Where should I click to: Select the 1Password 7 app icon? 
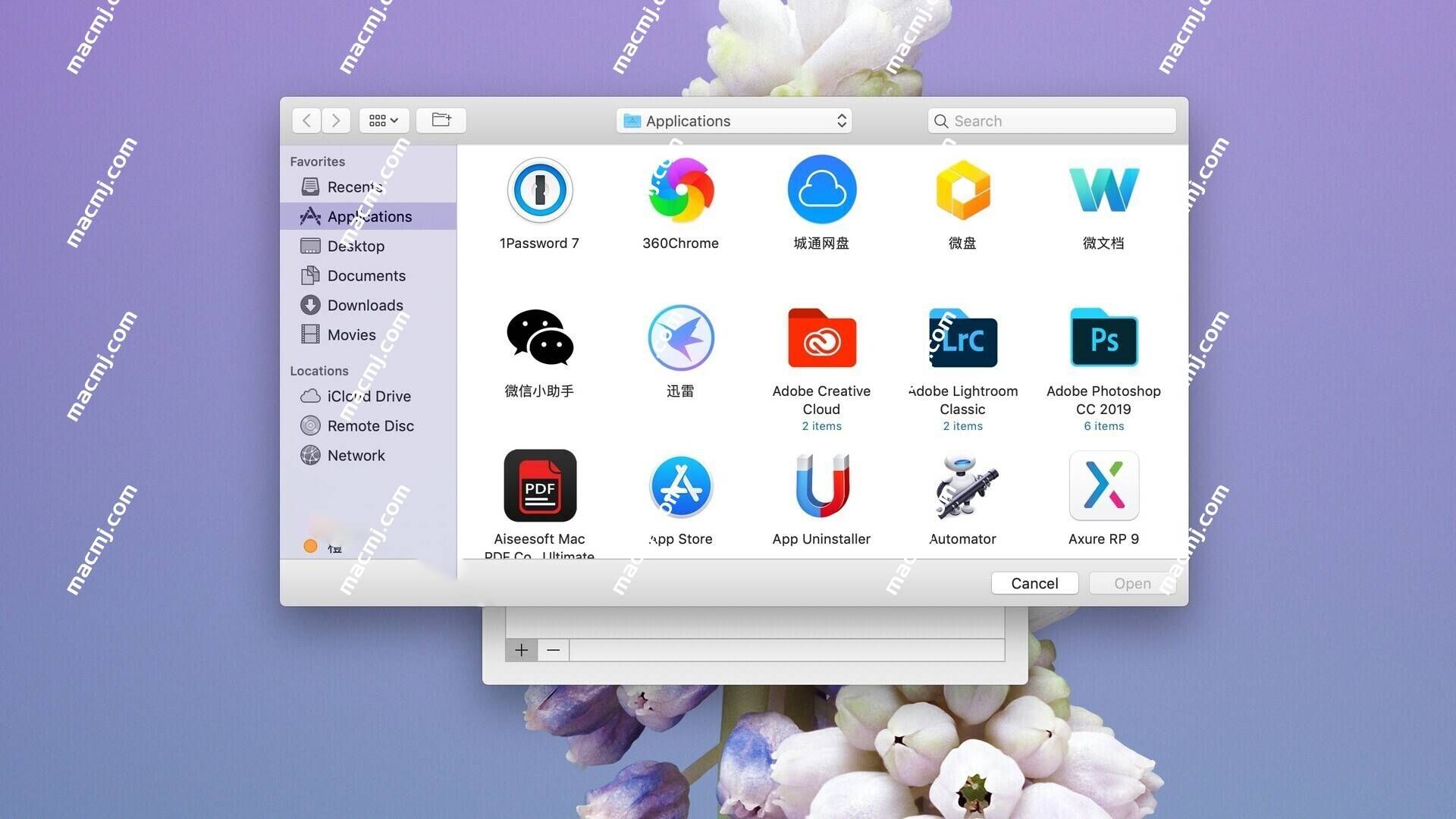[x=539, y=190]
